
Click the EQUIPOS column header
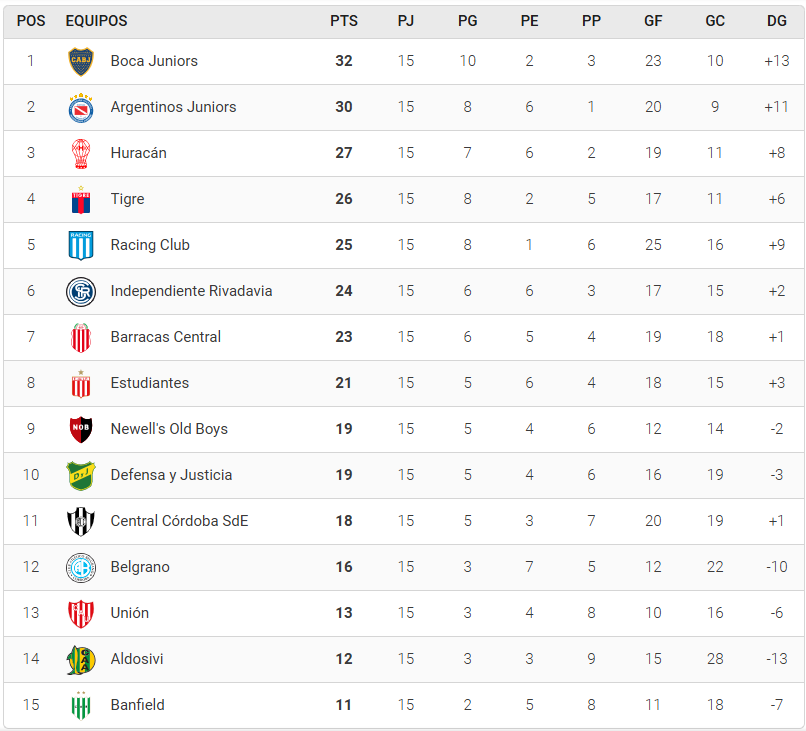pyautogui.click(x=97, y=21)
